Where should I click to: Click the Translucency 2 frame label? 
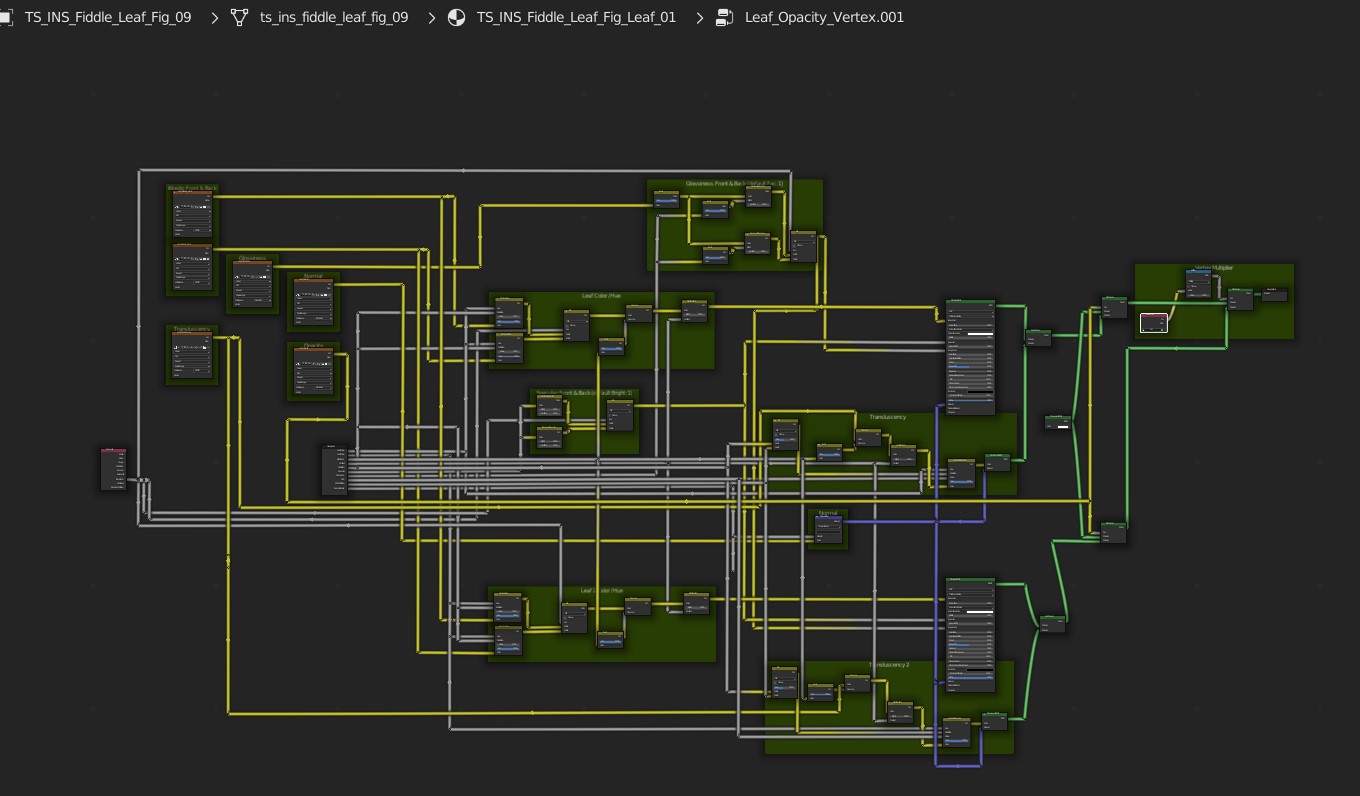tap(888, 665)
